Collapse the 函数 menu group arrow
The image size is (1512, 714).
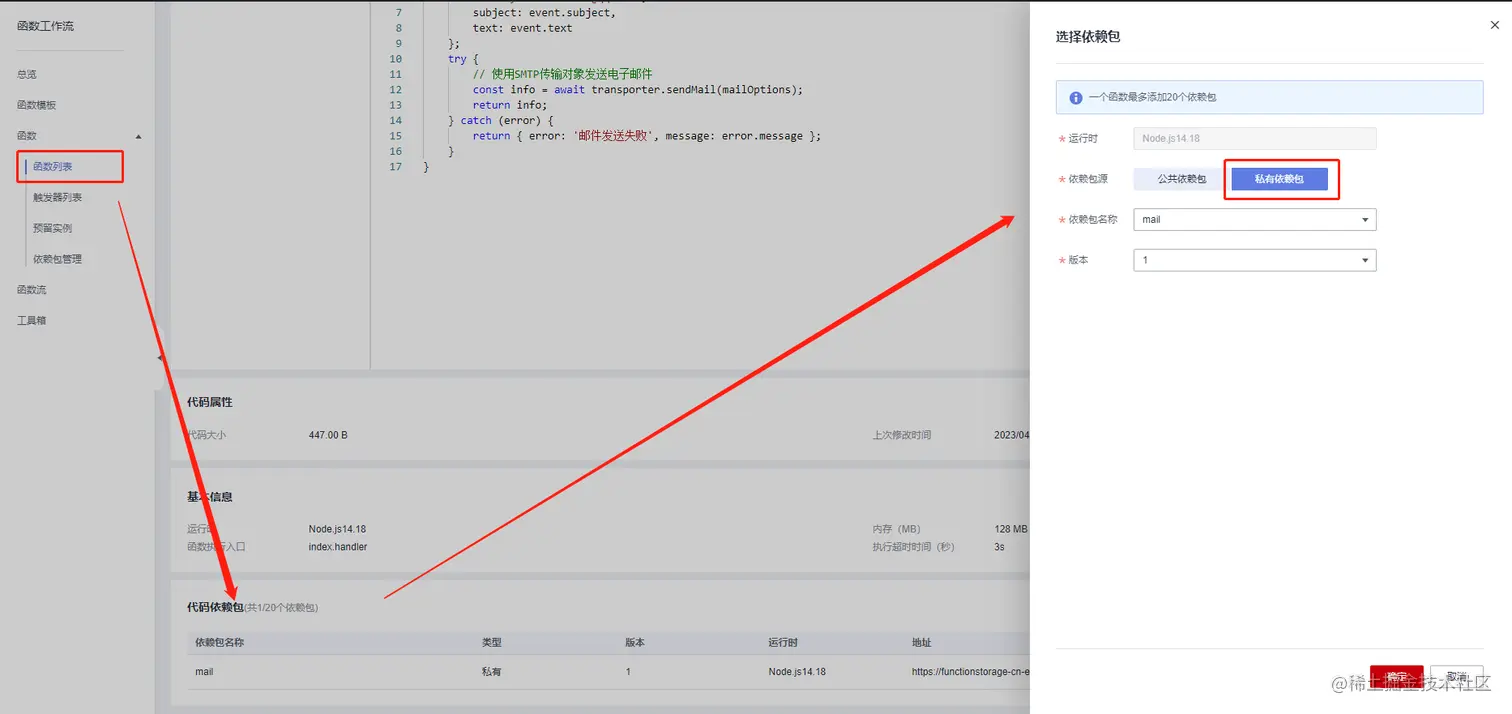click(138, 136)
